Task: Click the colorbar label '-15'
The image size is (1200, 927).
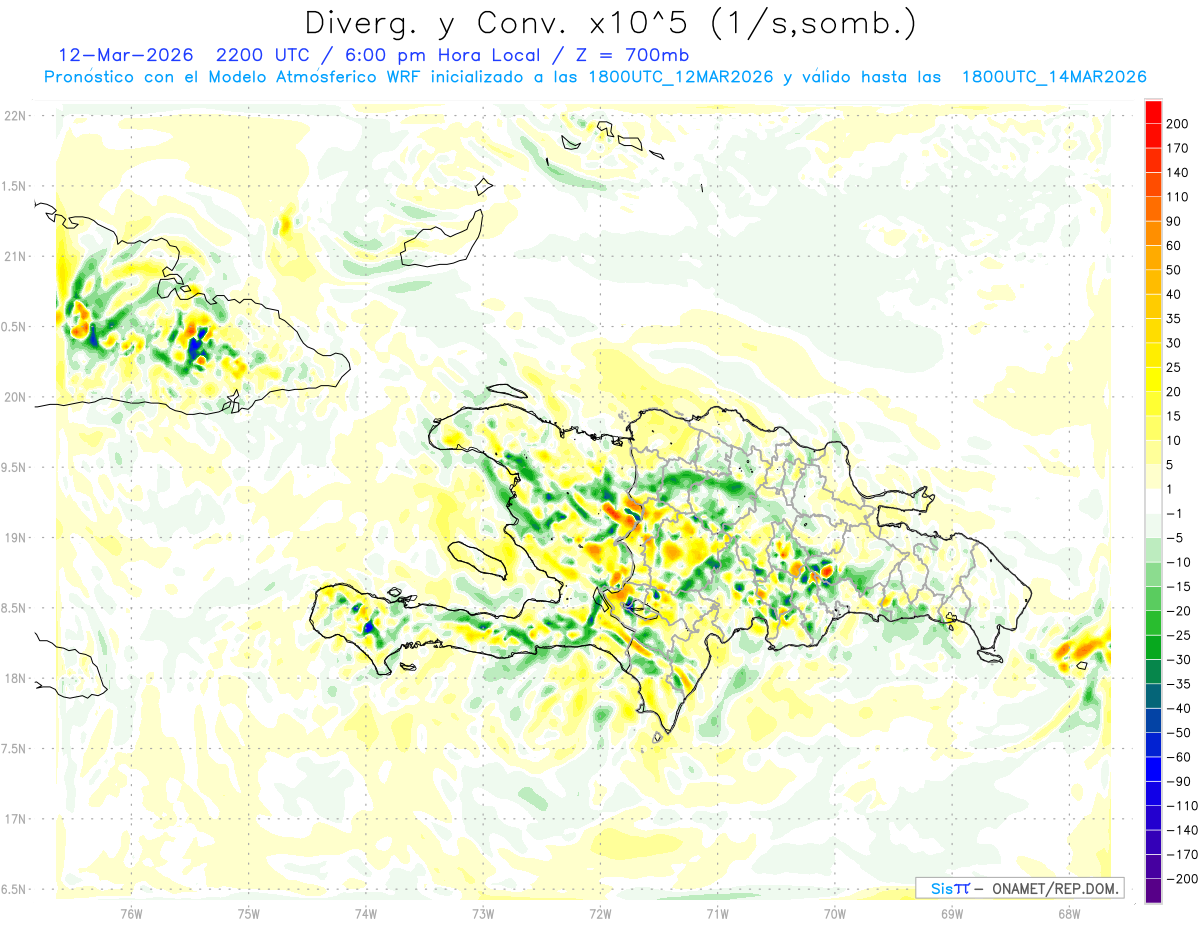Action: 1180,586
